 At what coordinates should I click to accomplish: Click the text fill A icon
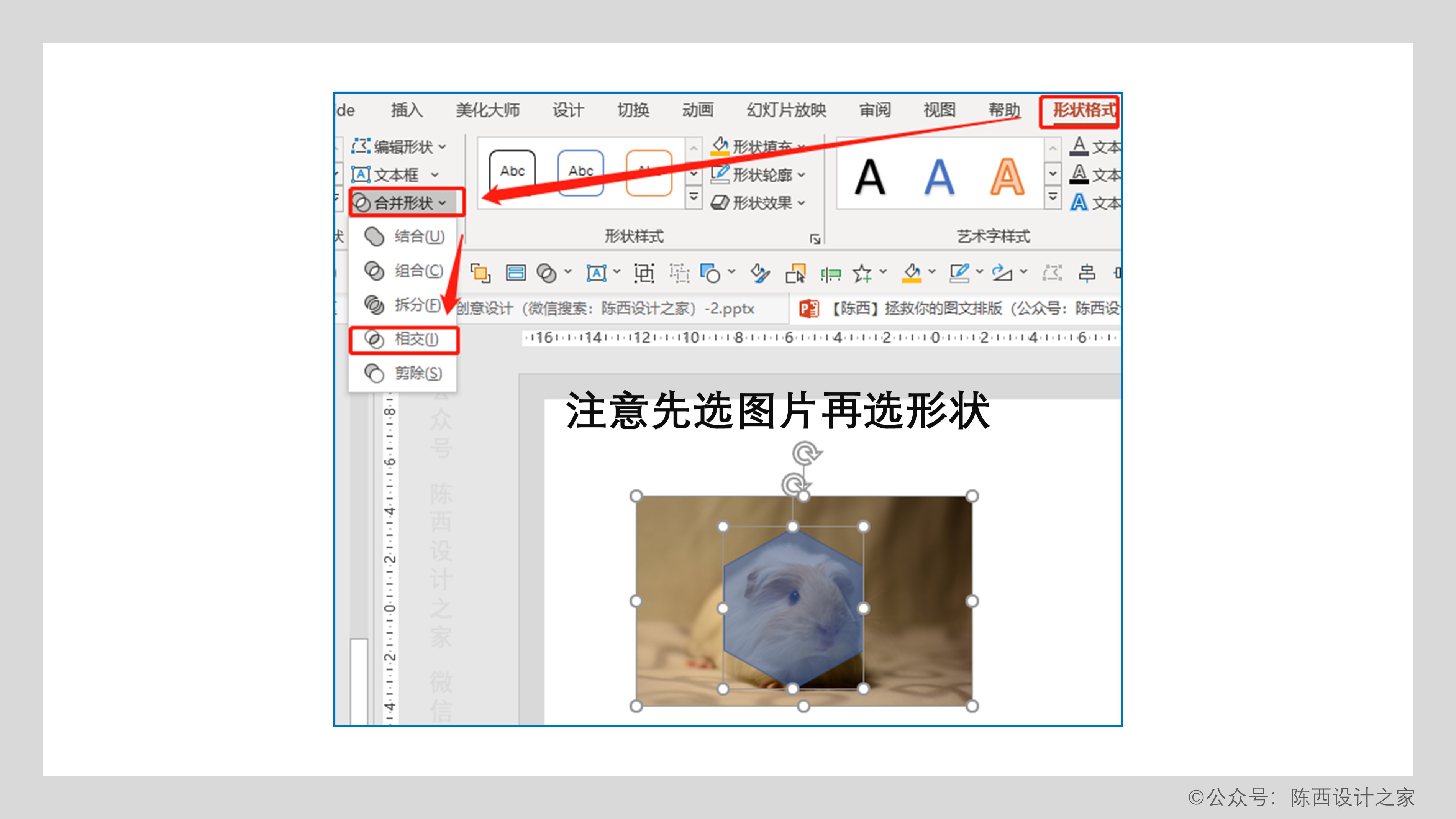click(x=1079, y=146)
